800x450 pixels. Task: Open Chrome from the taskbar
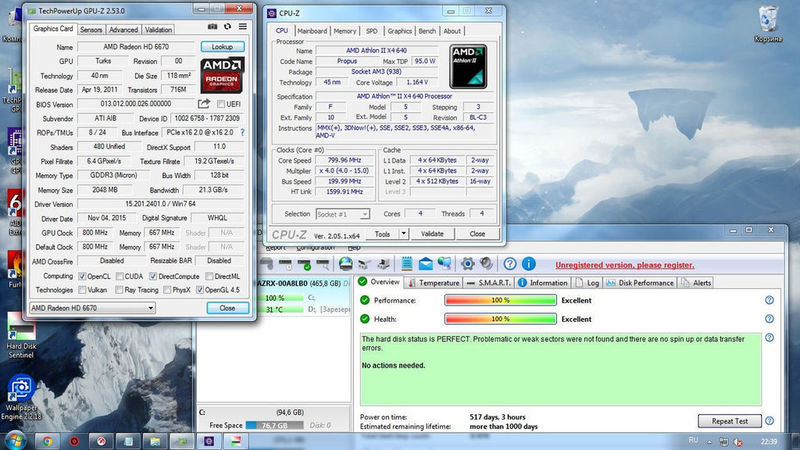click(x=47, y=441)
